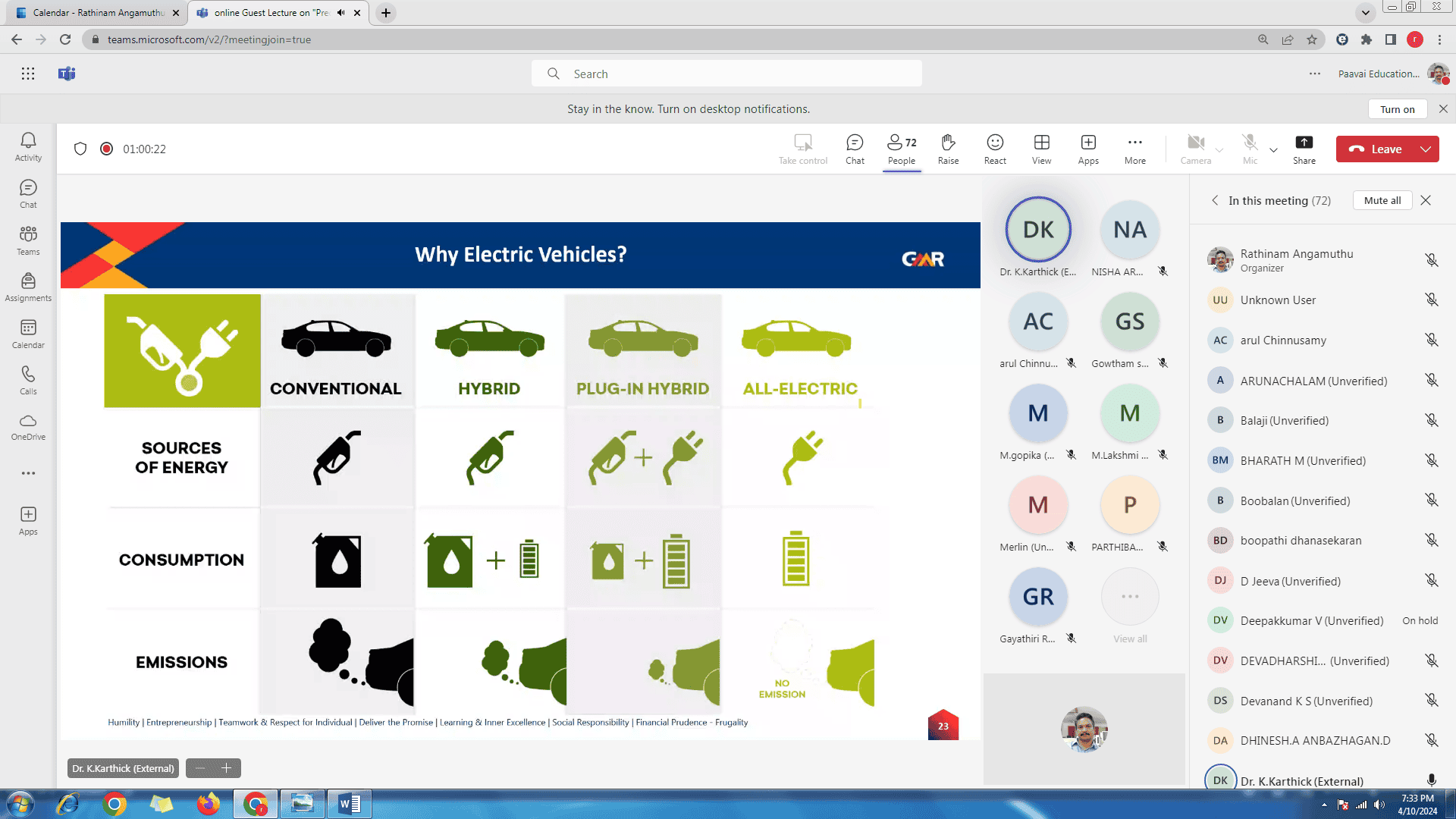Click the Mute all button
This screenshot has height=819, width=1456.
1382,200
